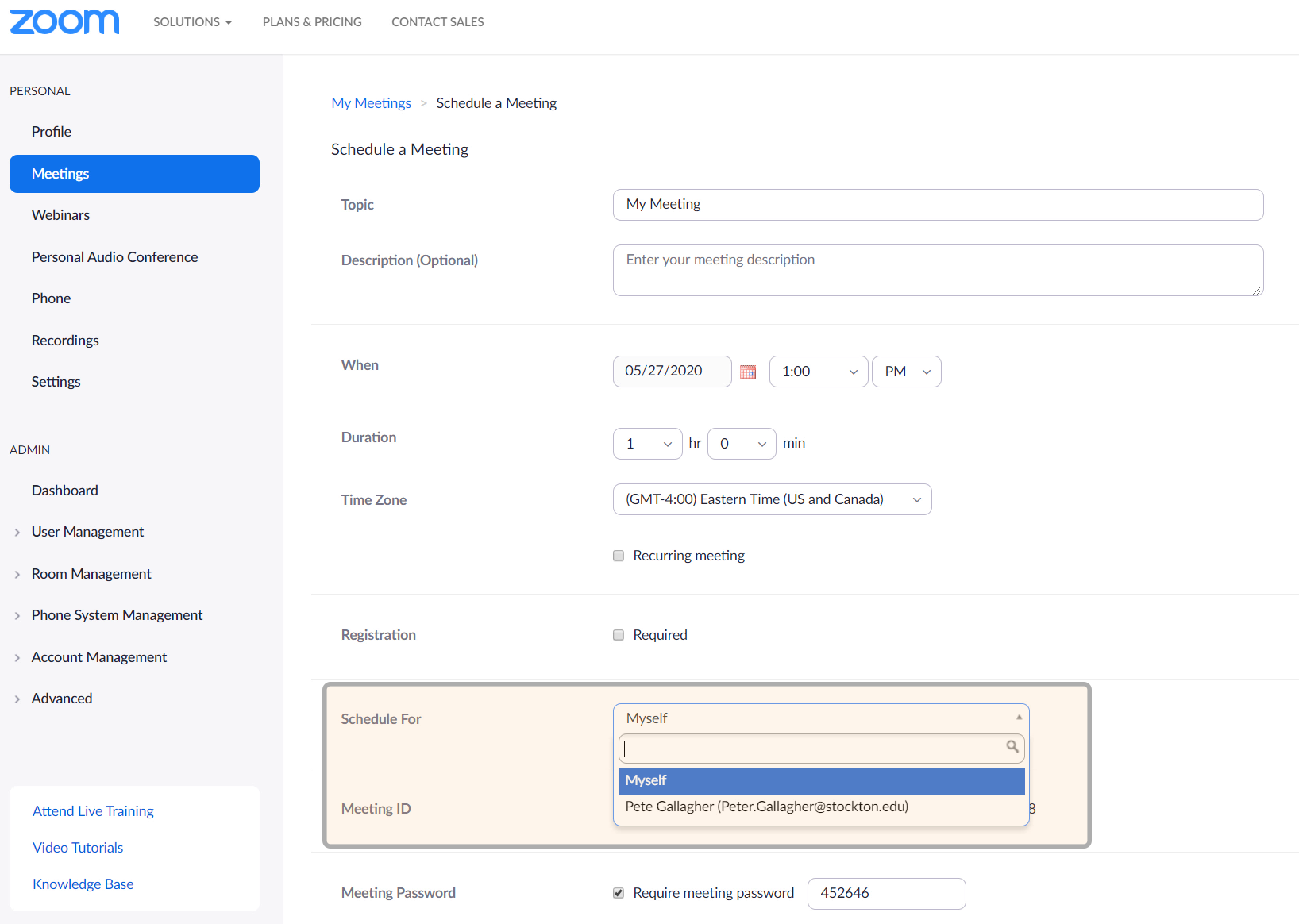Open the Duration hours dropdown
1299x924 pixels.
point(647,443)
